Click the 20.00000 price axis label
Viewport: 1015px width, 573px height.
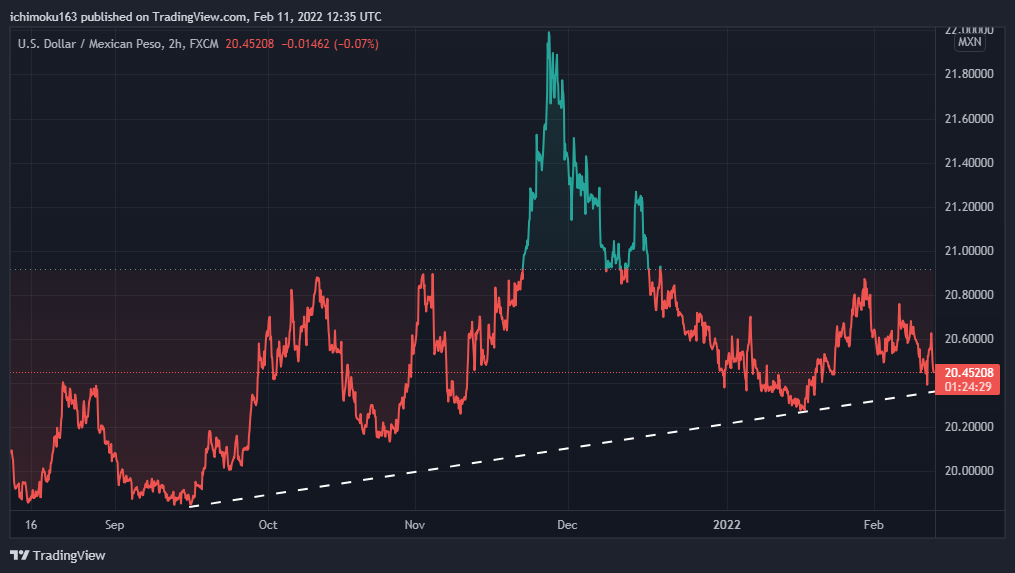pos(969,471)
